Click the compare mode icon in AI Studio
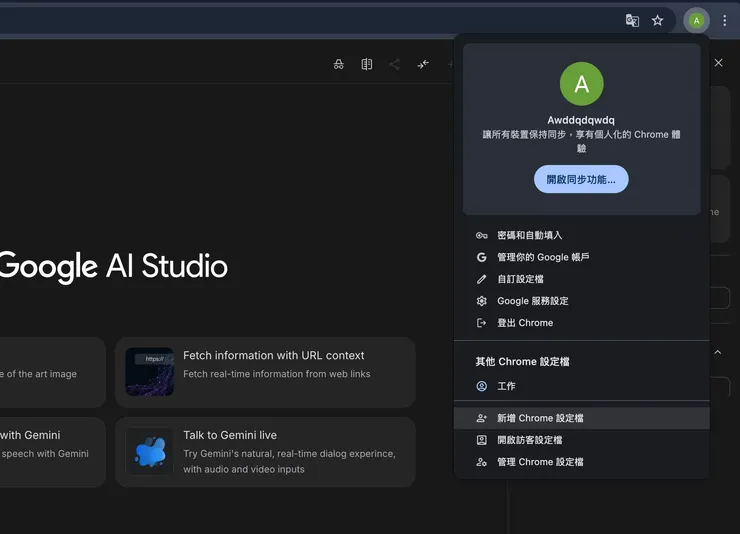This screenshot has height=534, width=740. pyautogui.click(x=367, y=64)
